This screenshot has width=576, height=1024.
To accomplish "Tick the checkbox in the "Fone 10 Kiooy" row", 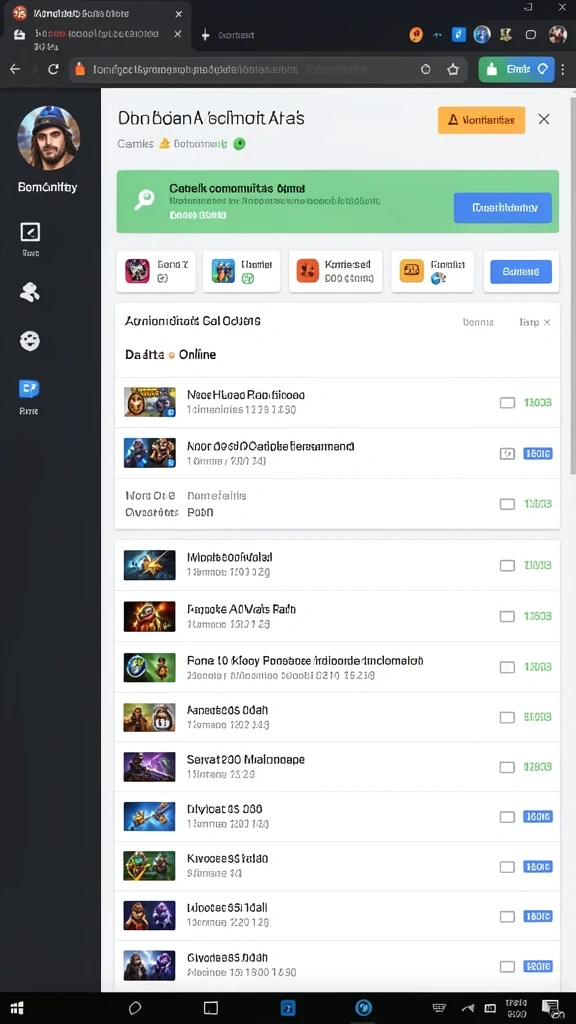I will [x=507, y=667].
